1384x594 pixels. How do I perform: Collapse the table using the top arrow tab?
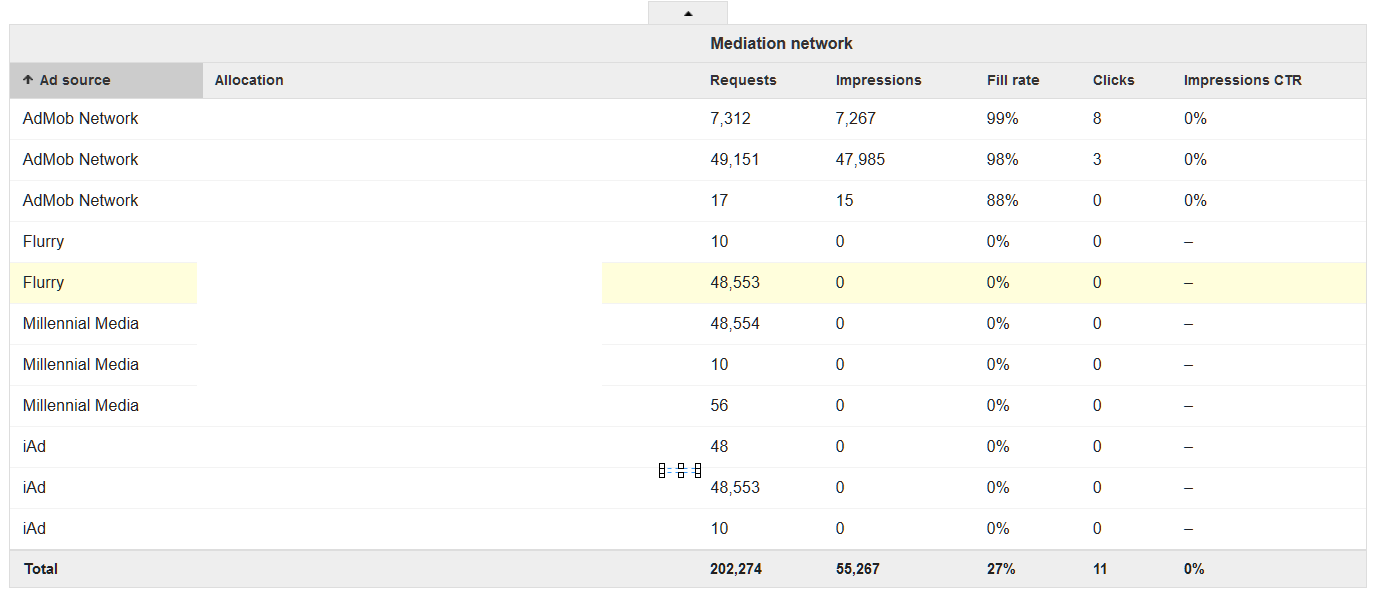tap(688, 13)
